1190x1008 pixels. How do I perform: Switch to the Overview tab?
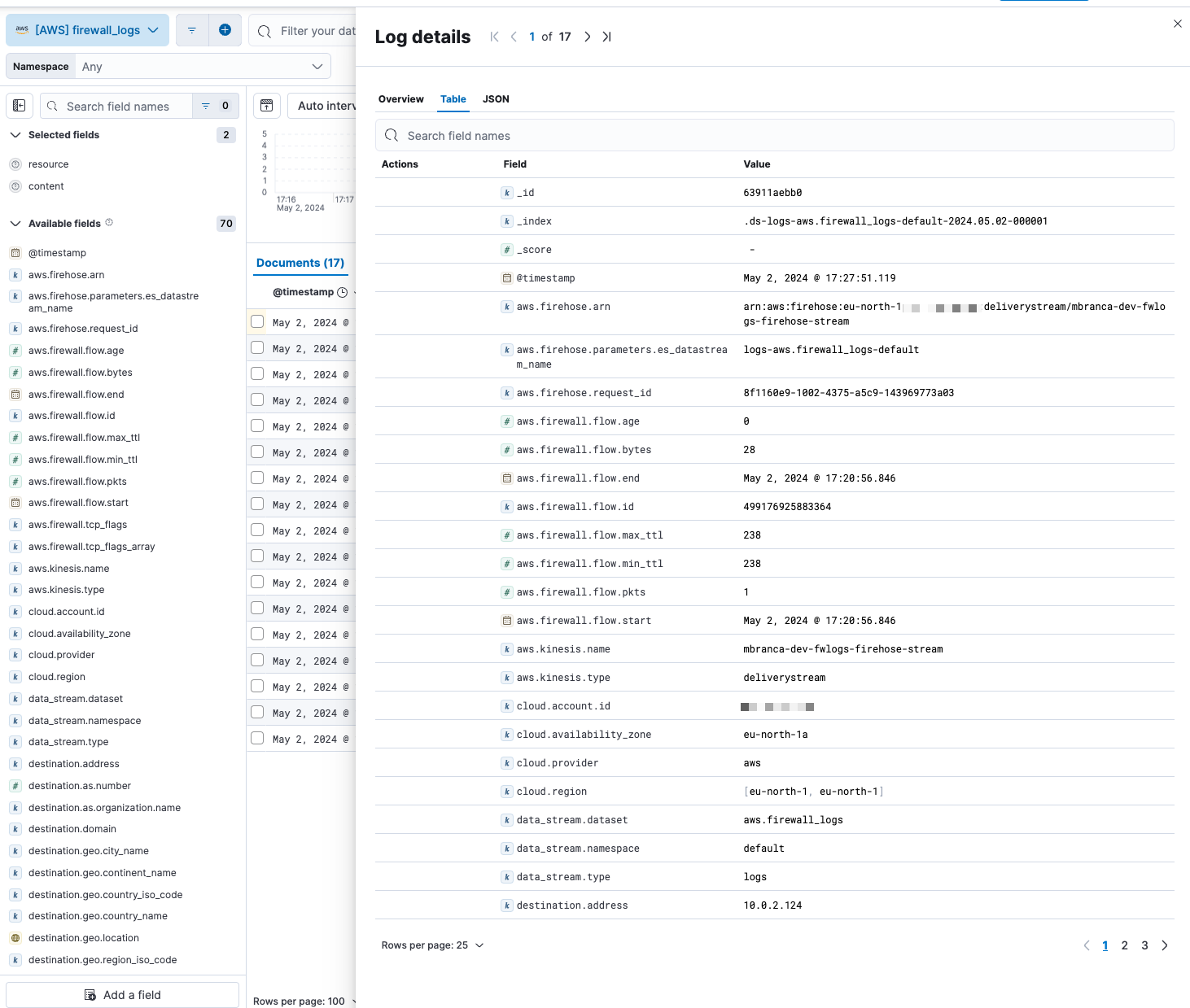[x=400, y=98]
